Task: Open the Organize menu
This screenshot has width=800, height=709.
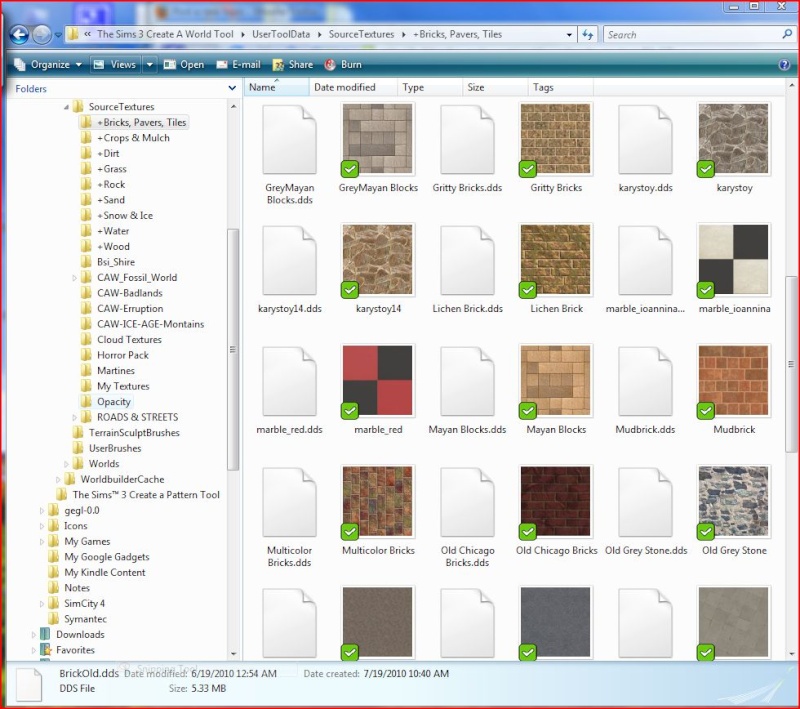Action: tap(48, 65)
